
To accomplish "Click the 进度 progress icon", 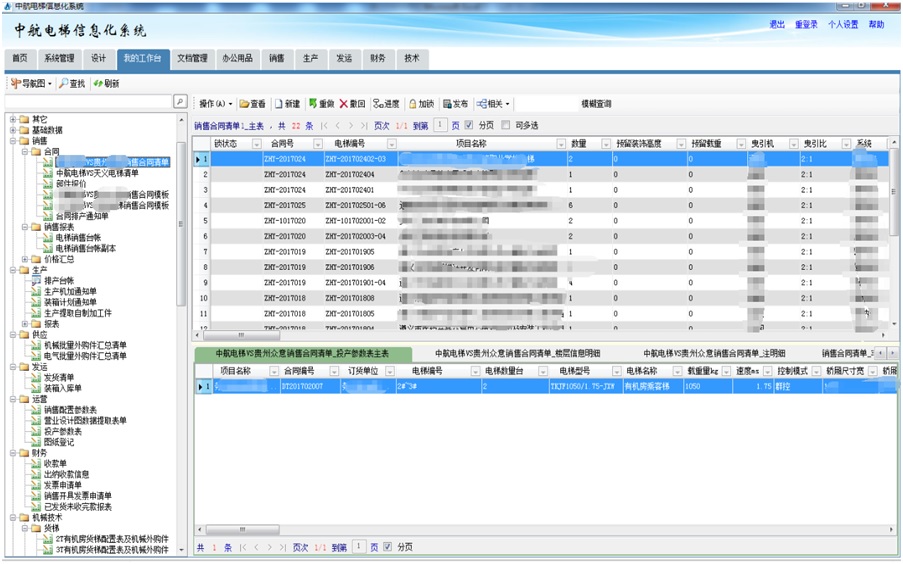I will point(386,104).
